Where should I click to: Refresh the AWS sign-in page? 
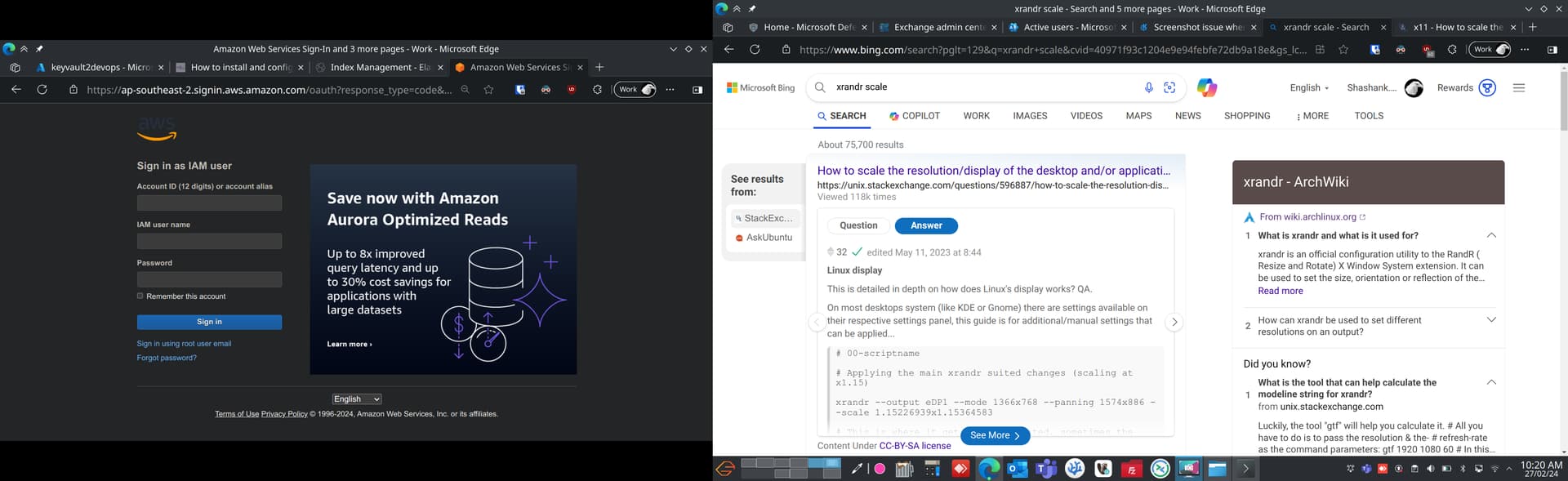point(42,90)
